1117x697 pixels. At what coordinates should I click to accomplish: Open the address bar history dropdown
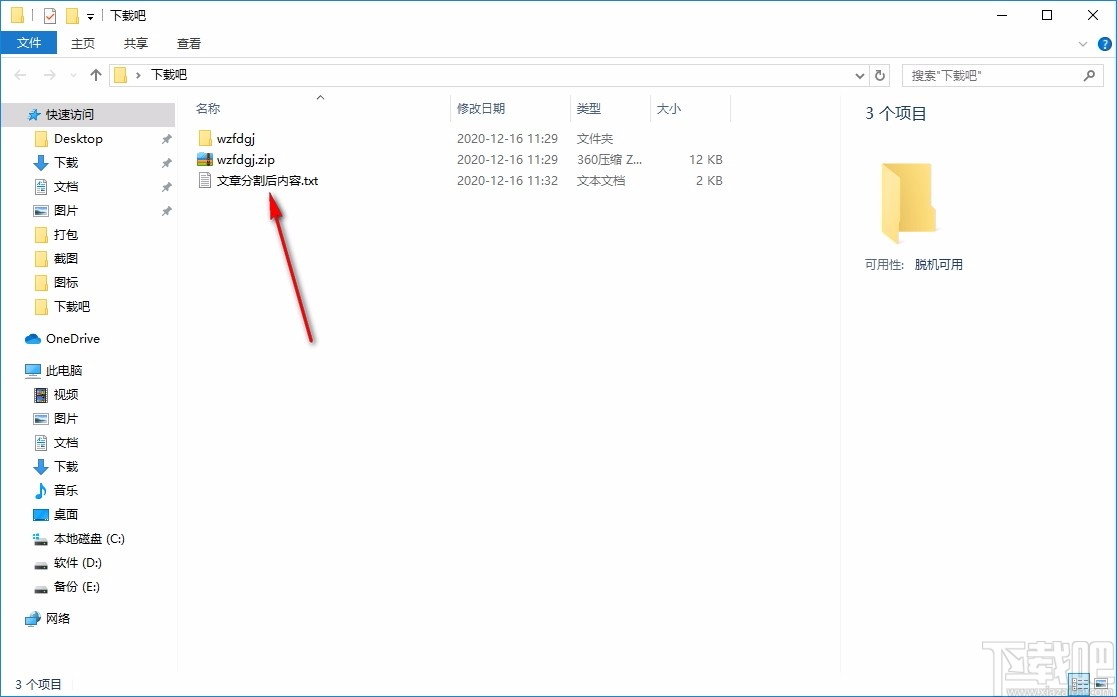click(859, 74)
